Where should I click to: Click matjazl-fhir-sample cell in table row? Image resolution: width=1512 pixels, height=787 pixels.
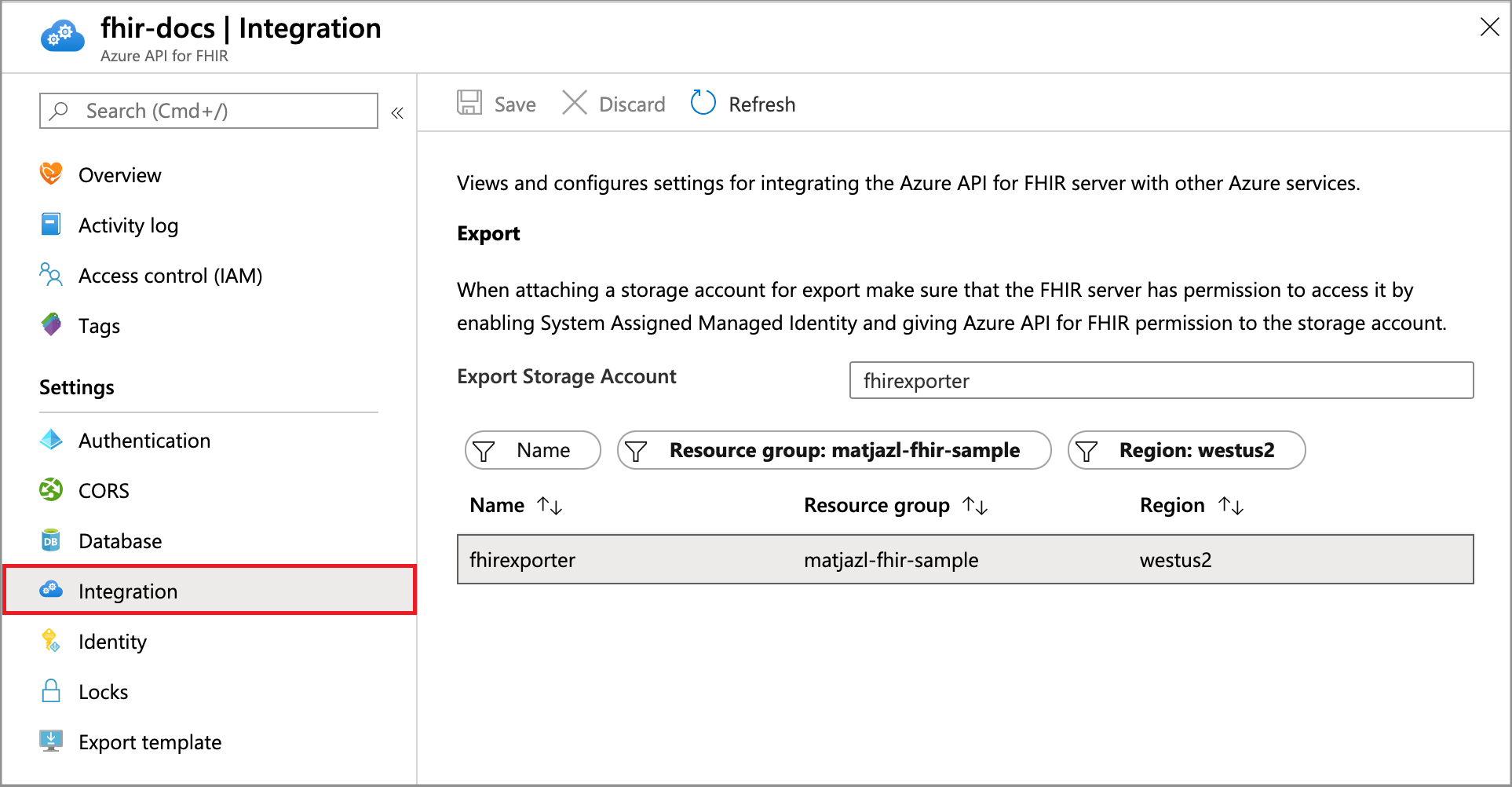click(x=891, y=560)
